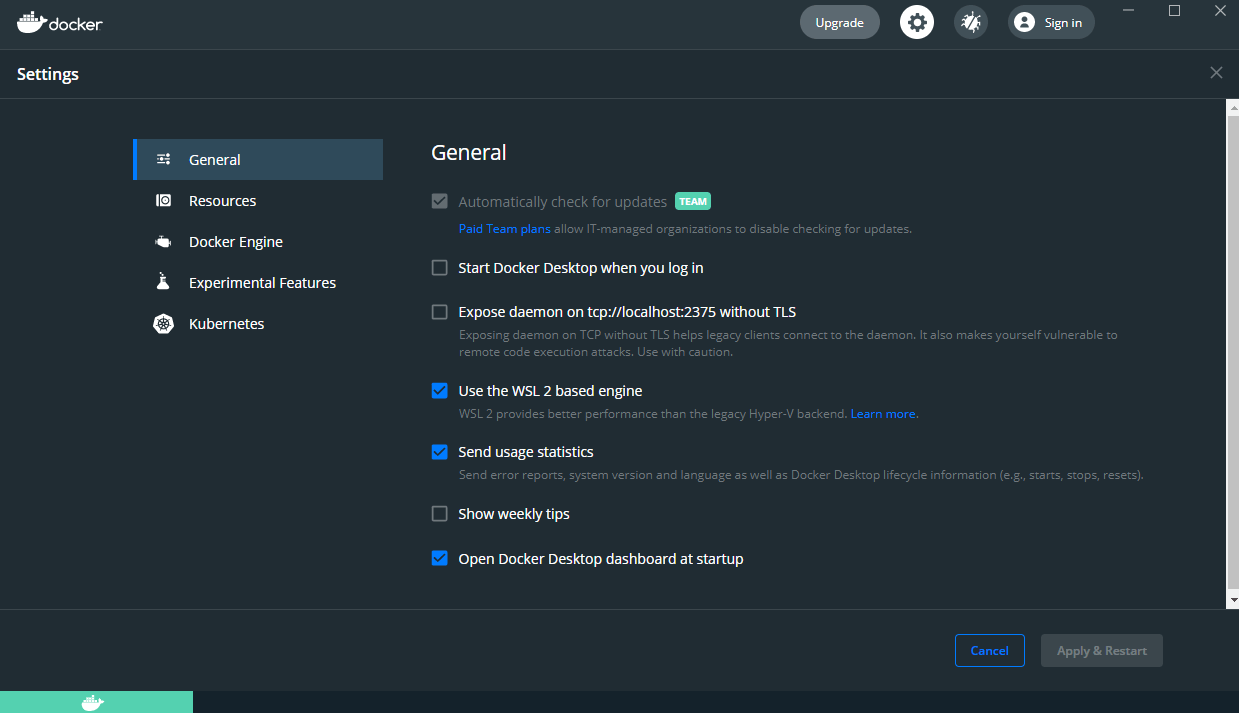Disable Open Docker Desktop dashboard at startup

click(439, 558)
